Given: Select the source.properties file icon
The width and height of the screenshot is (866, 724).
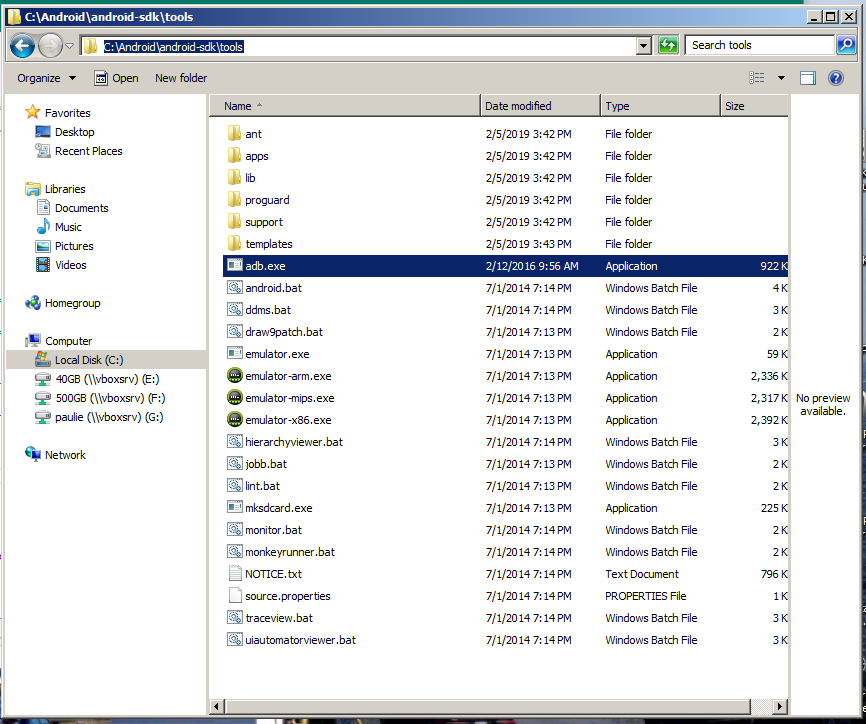Looking at the screenshot, I should pos(235,595).
